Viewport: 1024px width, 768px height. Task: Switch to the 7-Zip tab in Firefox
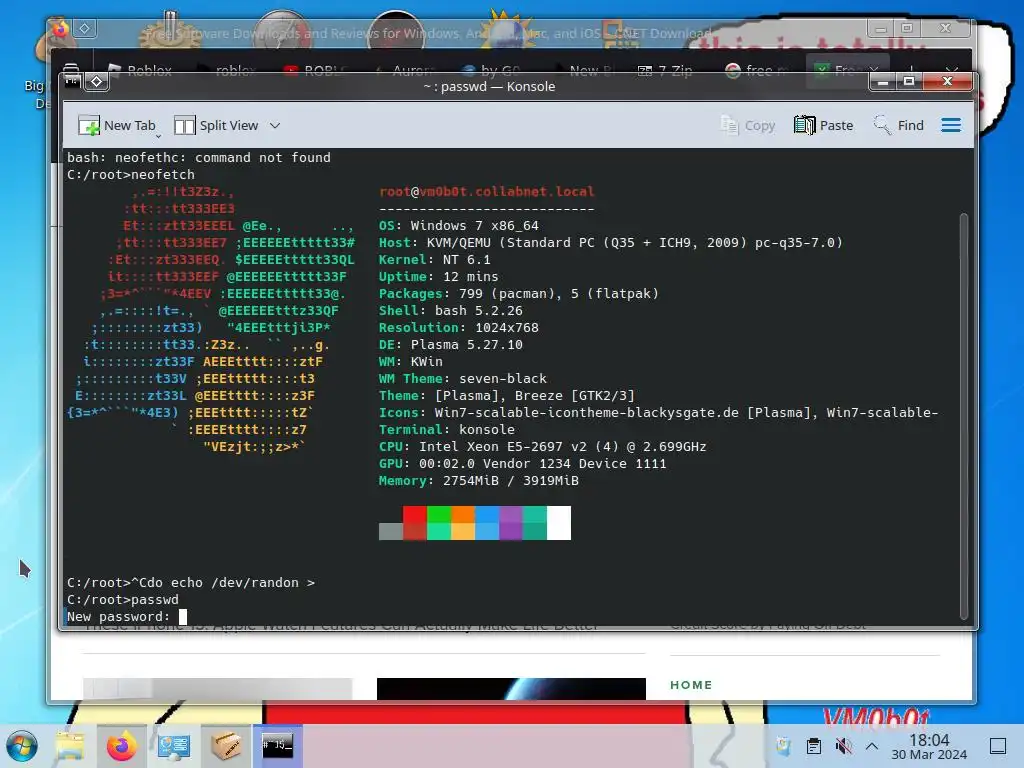(666, 70)
